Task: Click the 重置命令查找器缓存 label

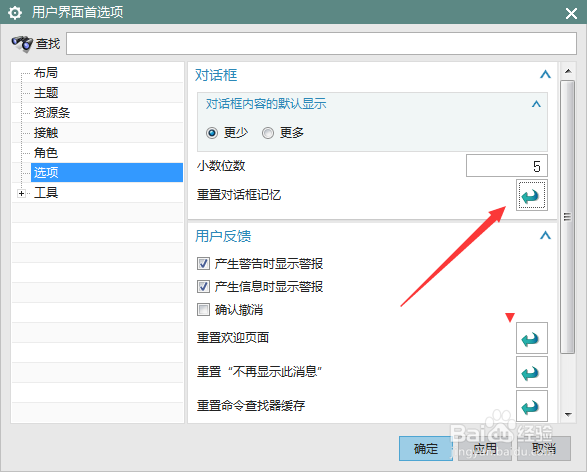Action: pos(251,406)
